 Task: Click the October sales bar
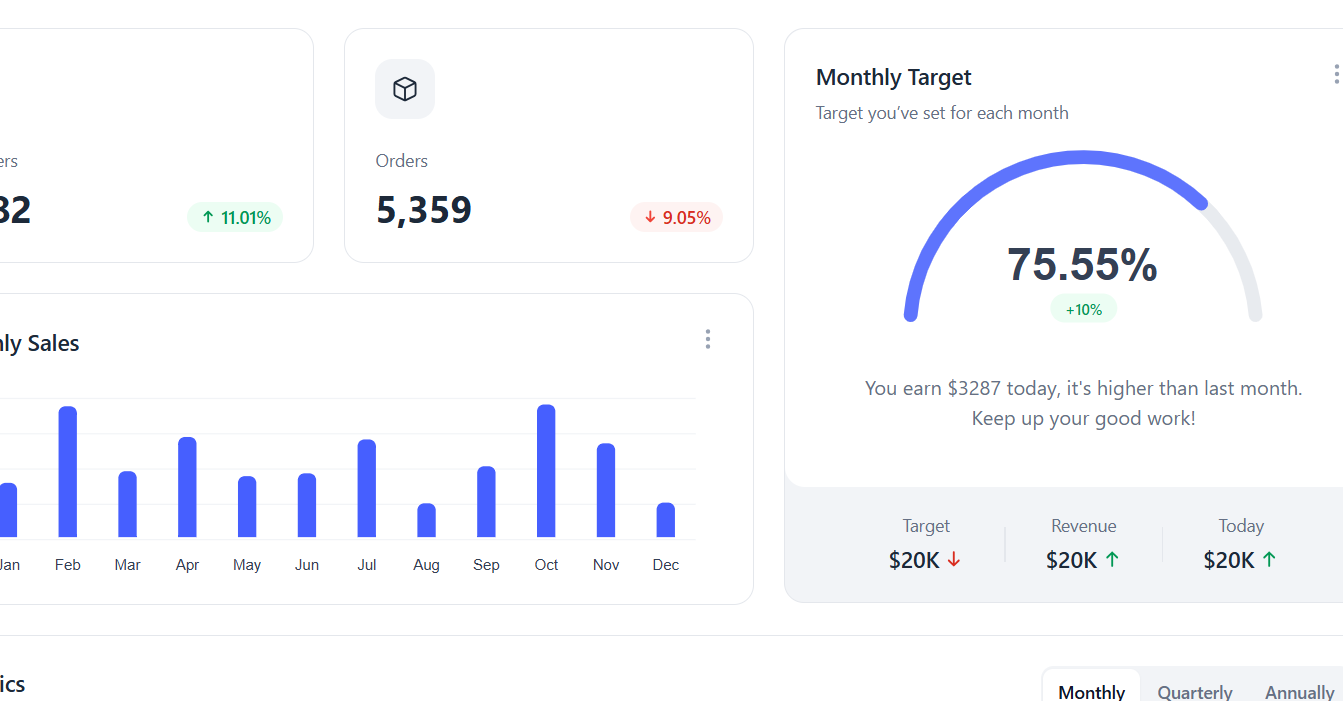pos(546,471)
